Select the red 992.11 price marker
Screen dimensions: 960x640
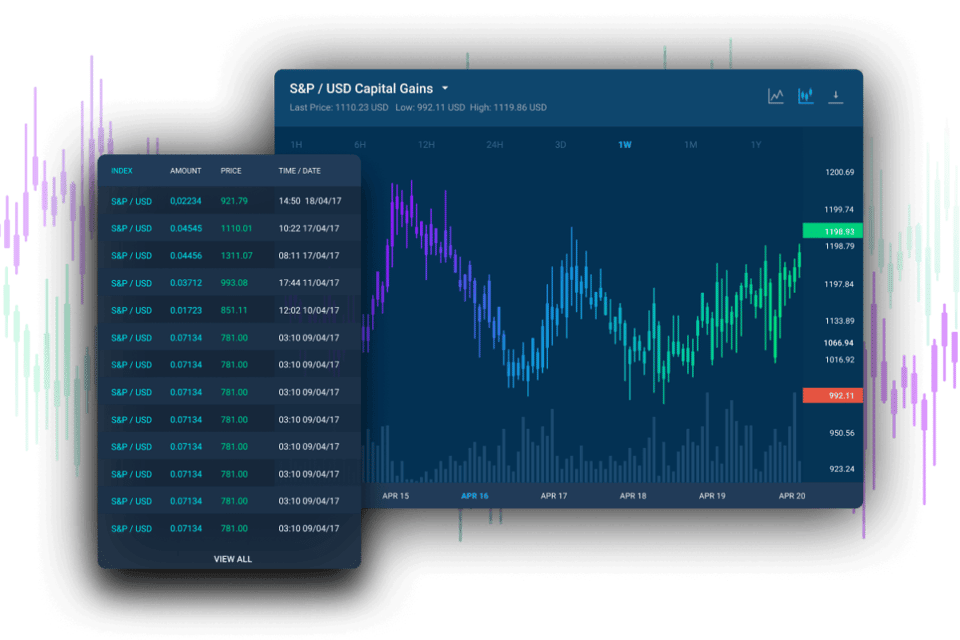point(833,396)
